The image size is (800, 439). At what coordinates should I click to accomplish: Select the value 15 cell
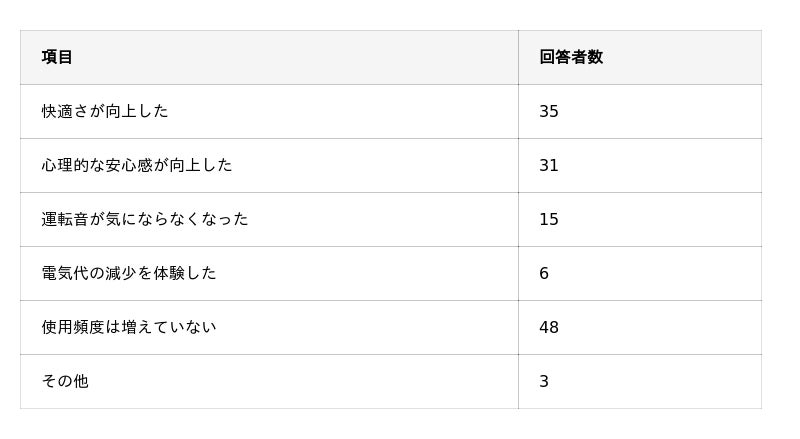pyautogui.click(x=549, y=219)
